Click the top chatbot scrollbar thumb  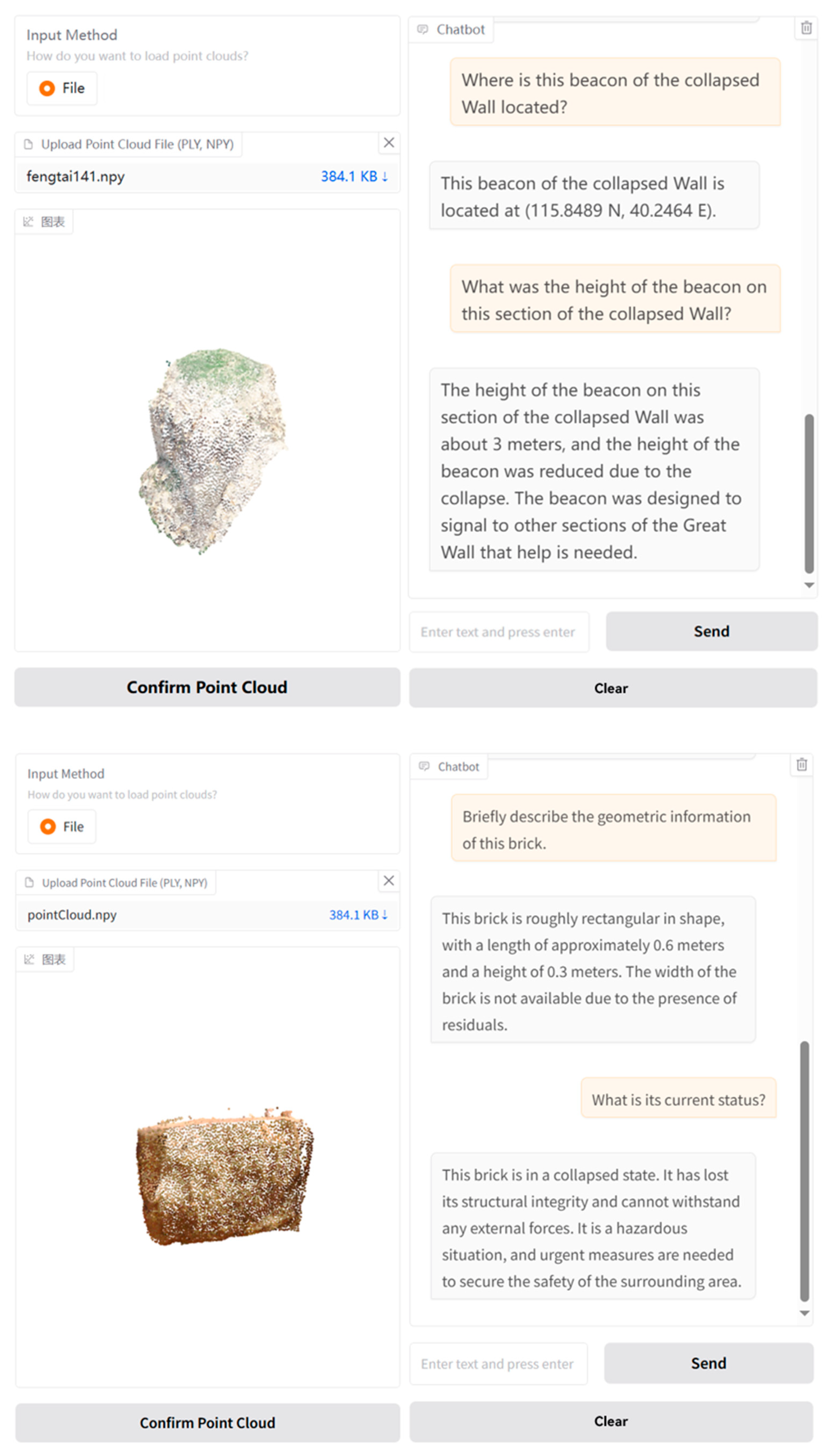tap(808, 493)
